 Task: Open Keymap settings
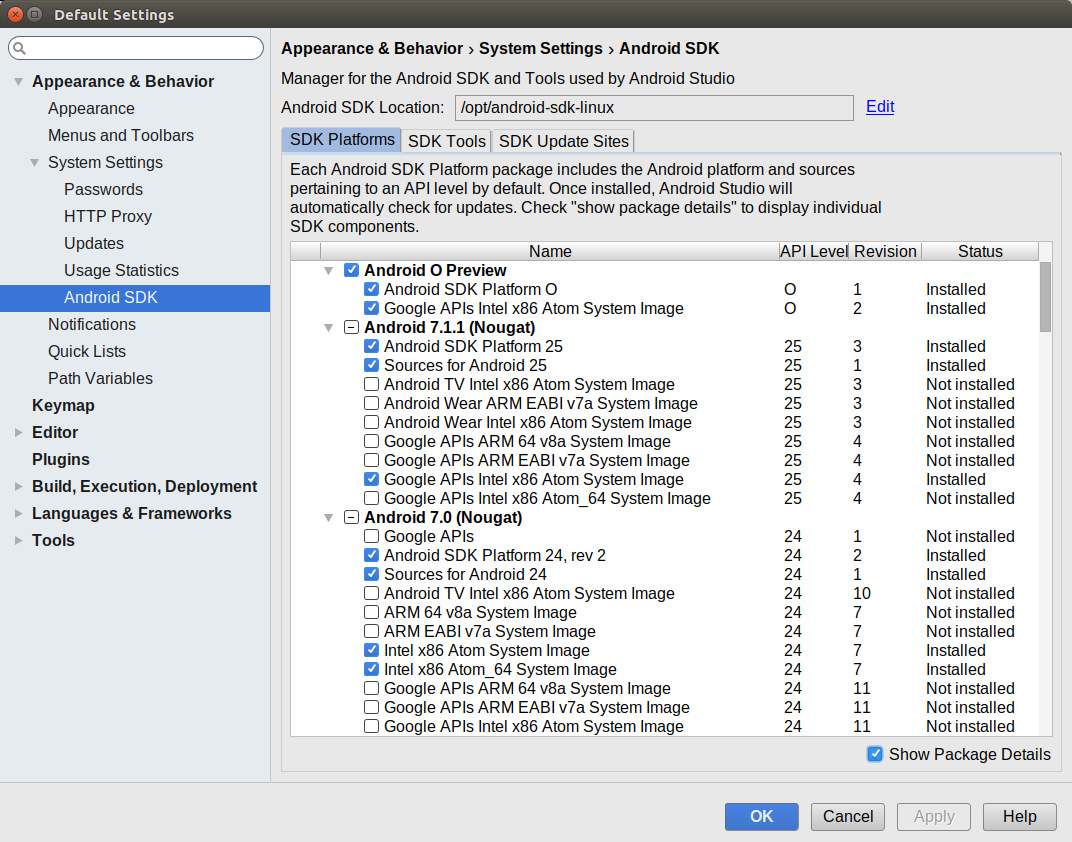point(63,405)
